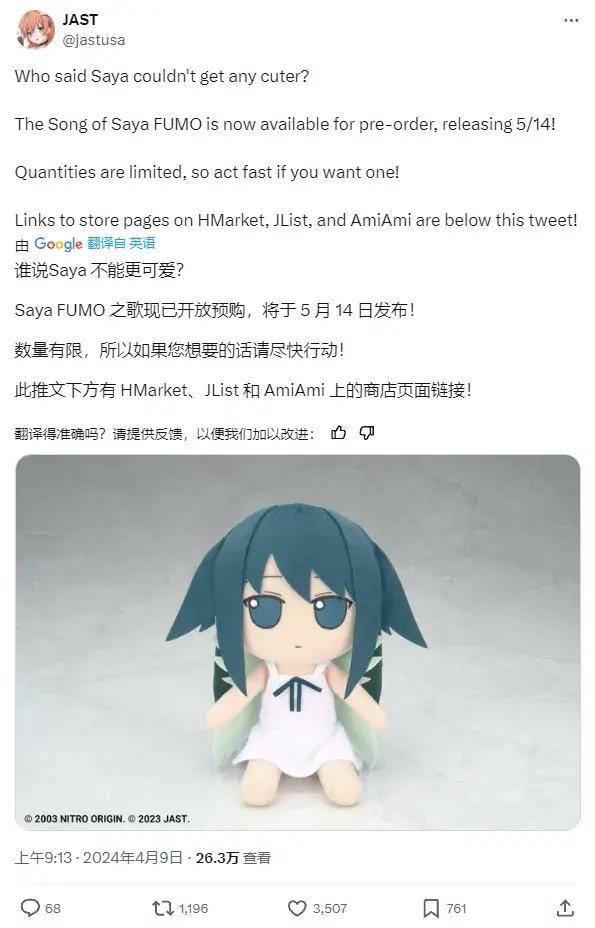Like the tweet with the heart icon

[297, 908]
